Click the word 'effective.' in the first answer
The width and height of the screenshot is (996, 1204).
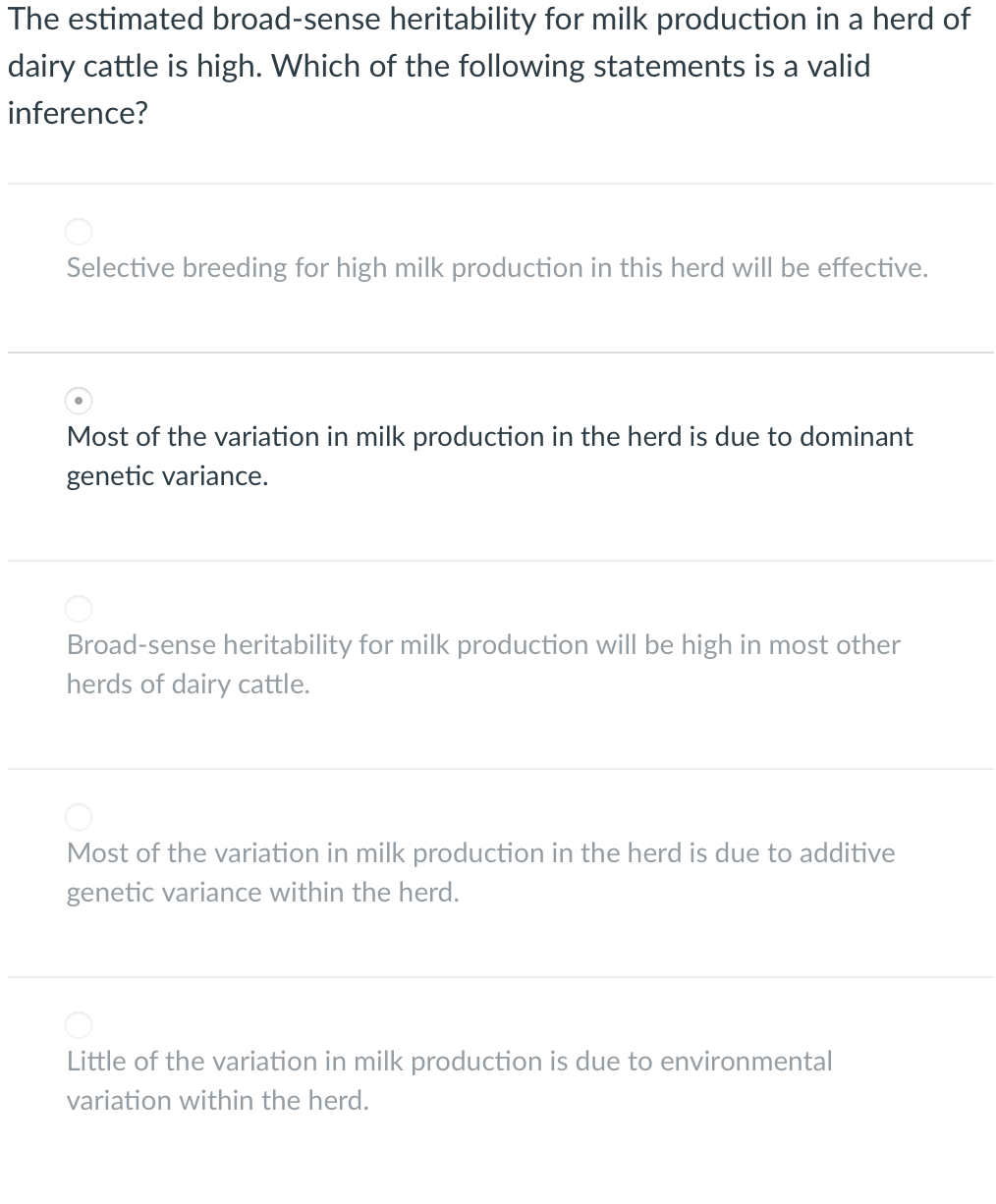click(873, 268)
